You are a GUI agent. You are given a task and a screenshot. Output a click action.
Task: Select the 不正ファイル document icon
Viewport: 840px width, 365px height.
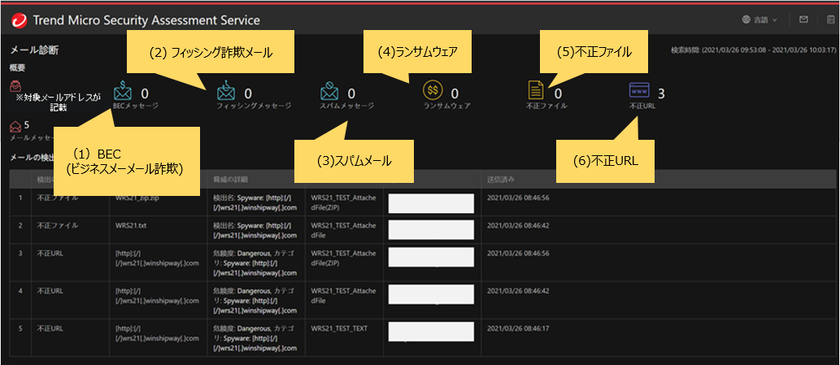coord(537,91)
